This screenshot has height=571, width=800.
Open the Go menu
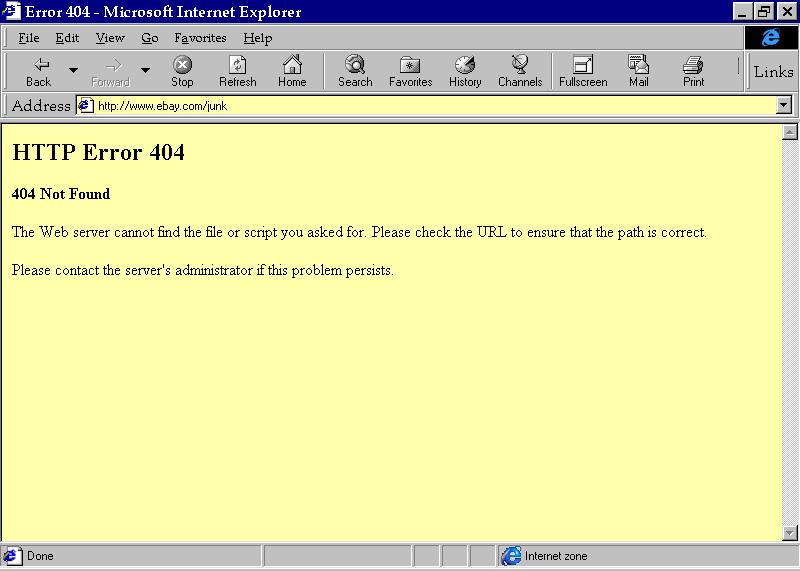coord(149,38)
